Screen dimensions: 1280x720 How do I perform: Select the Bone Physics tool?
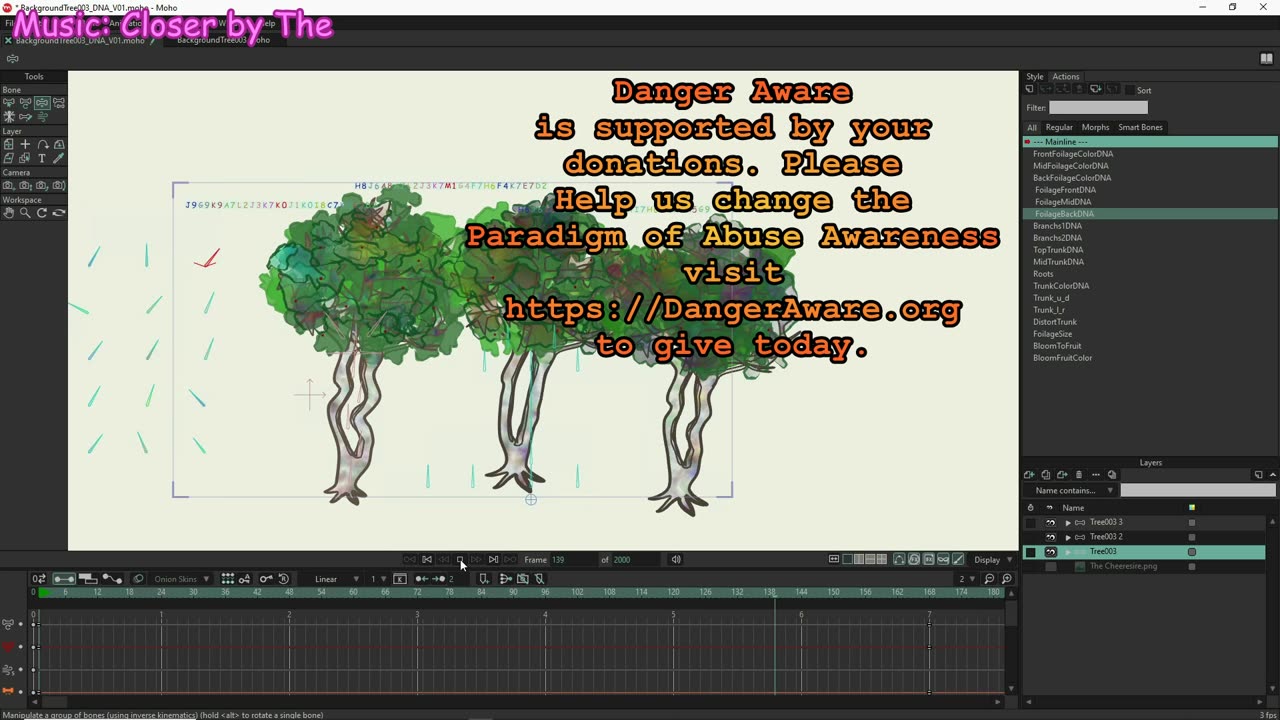pos(42,117)
